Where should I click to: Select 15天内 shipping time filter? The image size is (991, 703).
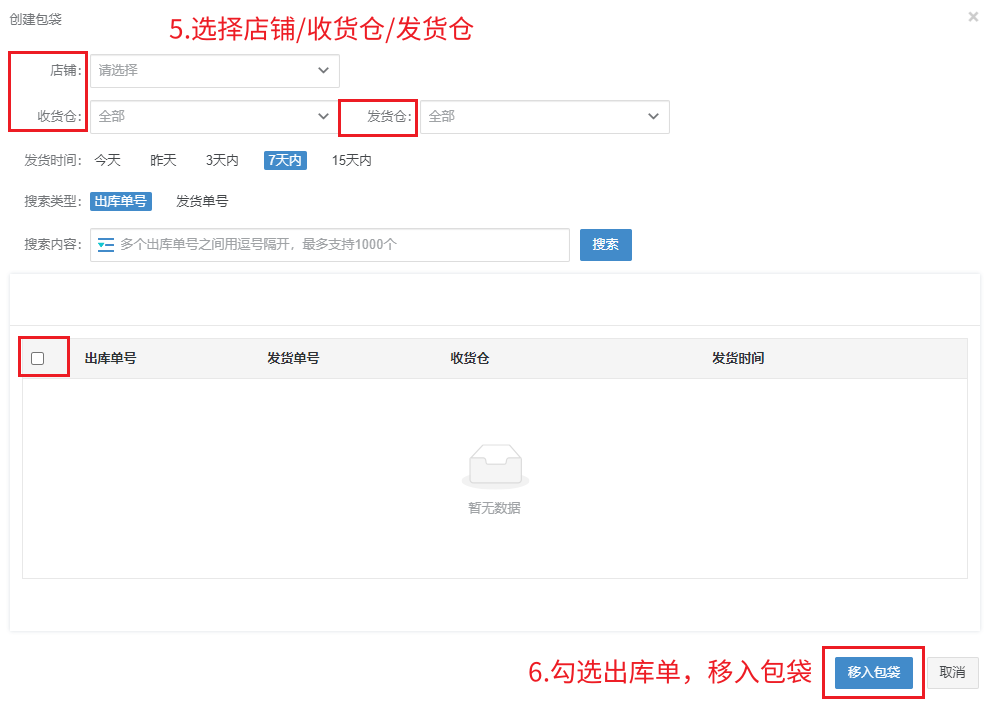coord(351,161)
